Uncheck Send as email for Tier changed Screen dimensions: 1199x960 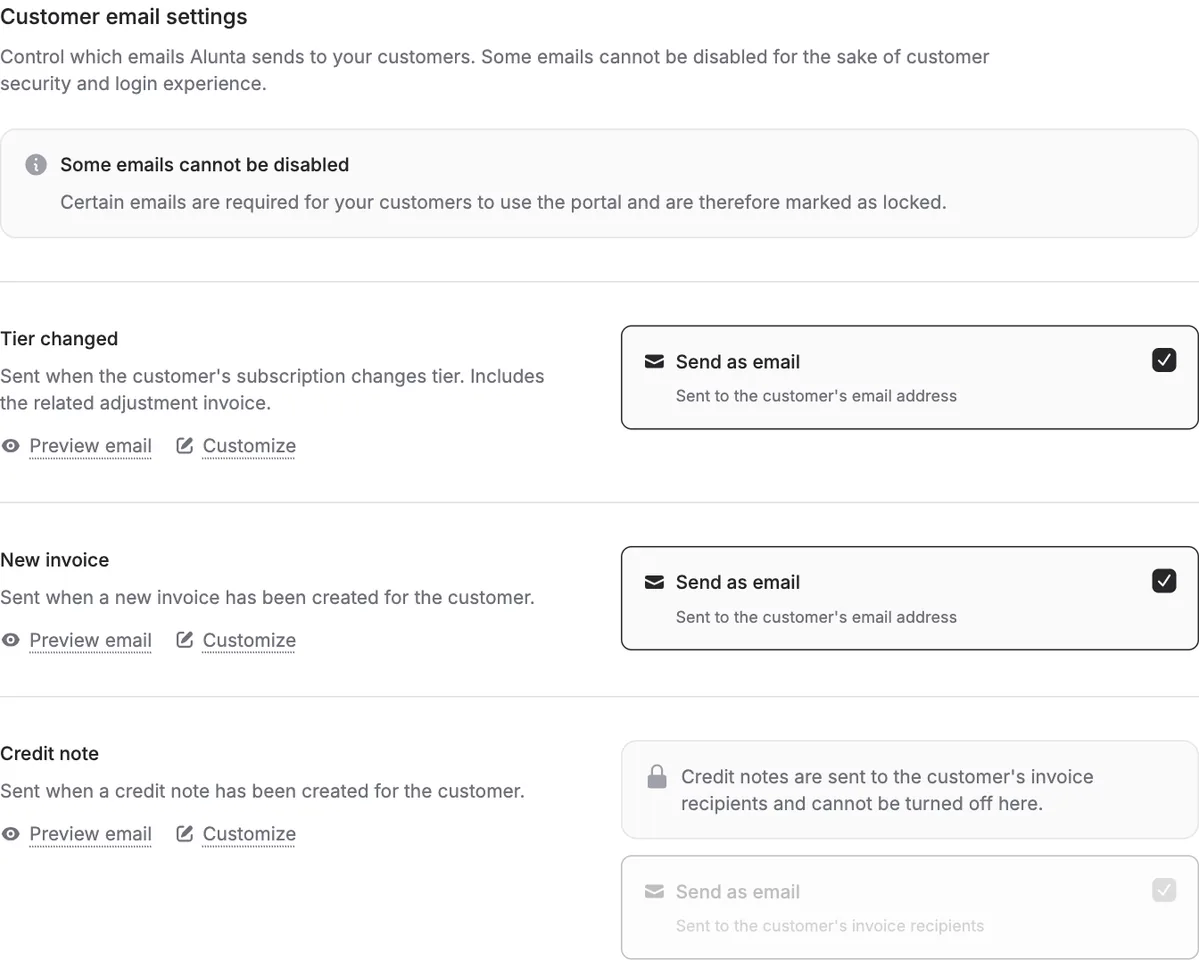click(x=1164, y=360)
